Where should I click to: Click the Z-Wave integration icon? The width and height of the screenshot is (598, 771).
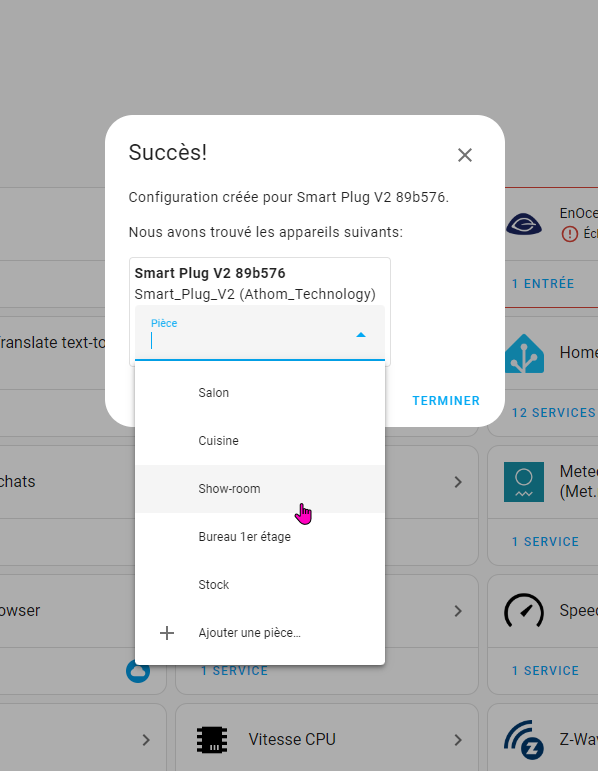(x=524, y=740)
